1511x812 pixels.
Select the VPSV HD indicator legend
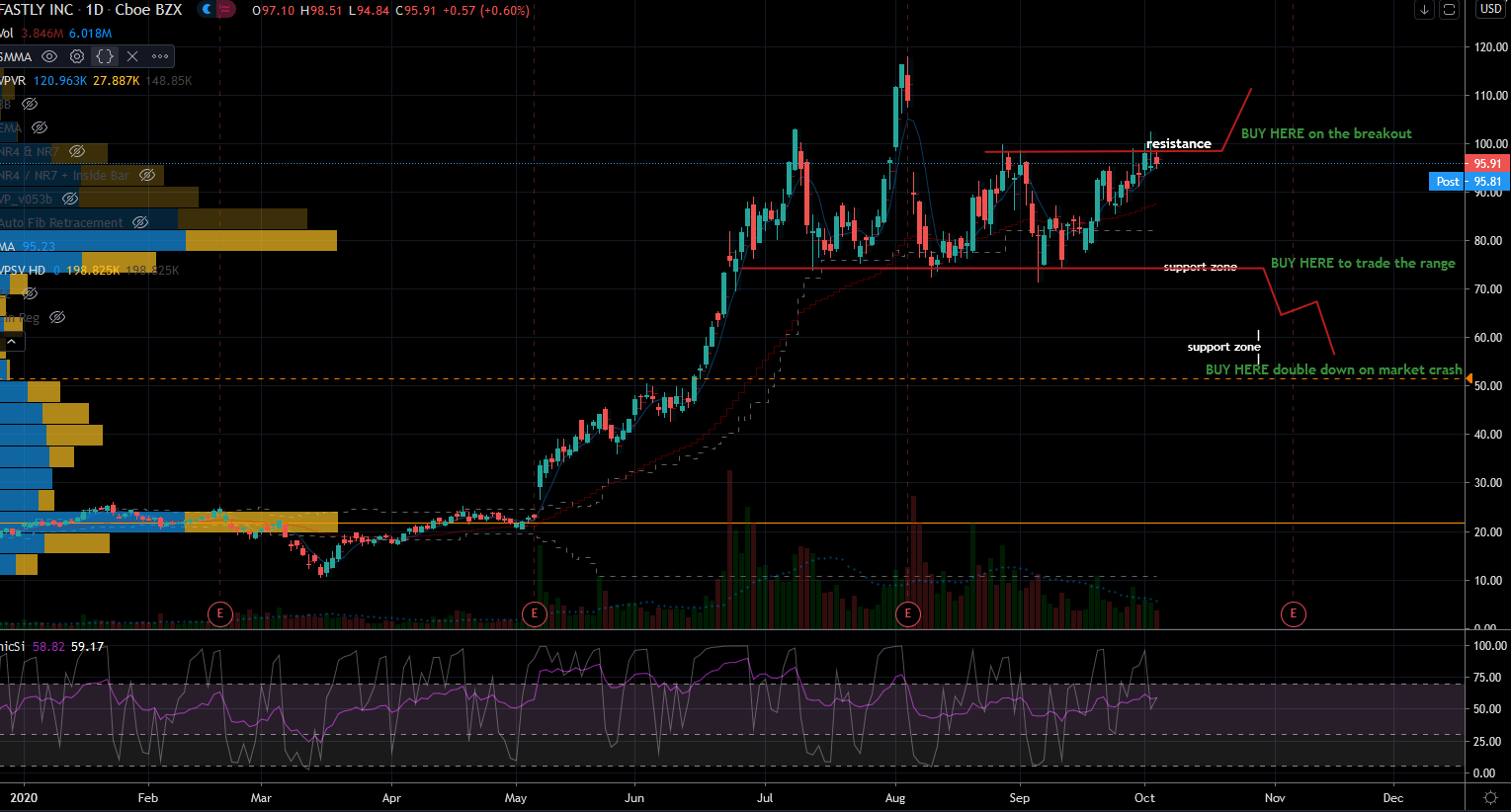(23, 270)
